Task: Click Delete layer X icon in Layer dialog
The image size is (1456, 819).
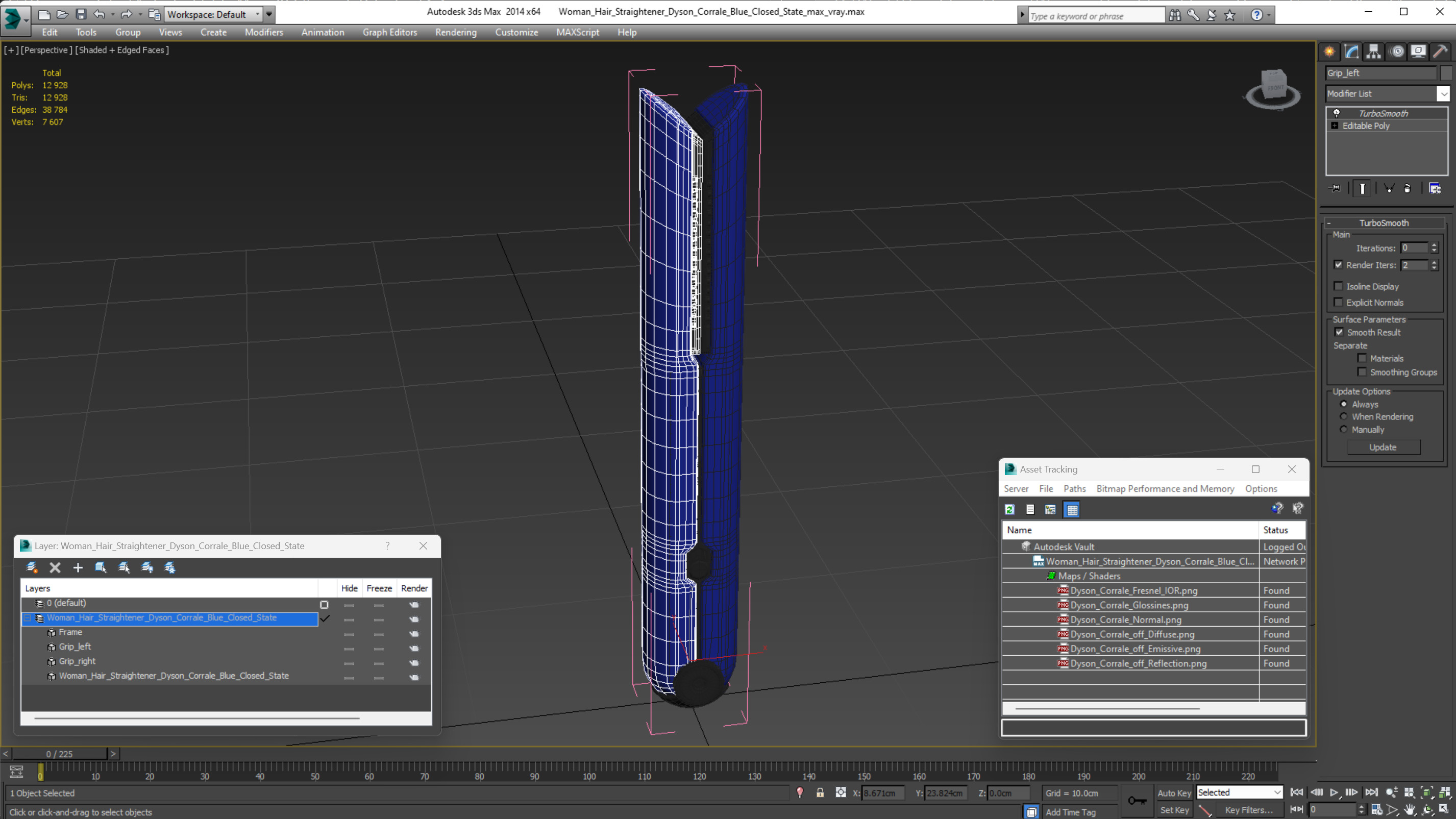Action: (x=55, y=567)
